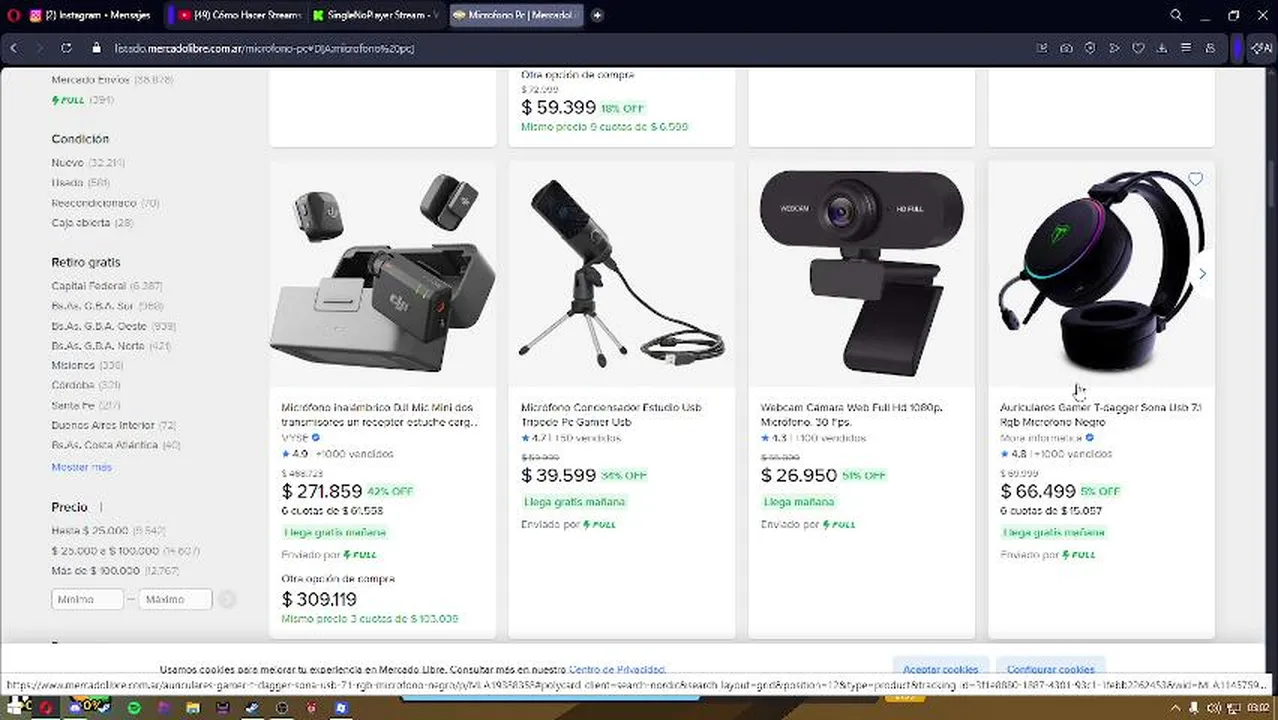Open DJI Mic Mini wireless microphone image
This screenshot has height=720, width=1278.
point(382,273)
